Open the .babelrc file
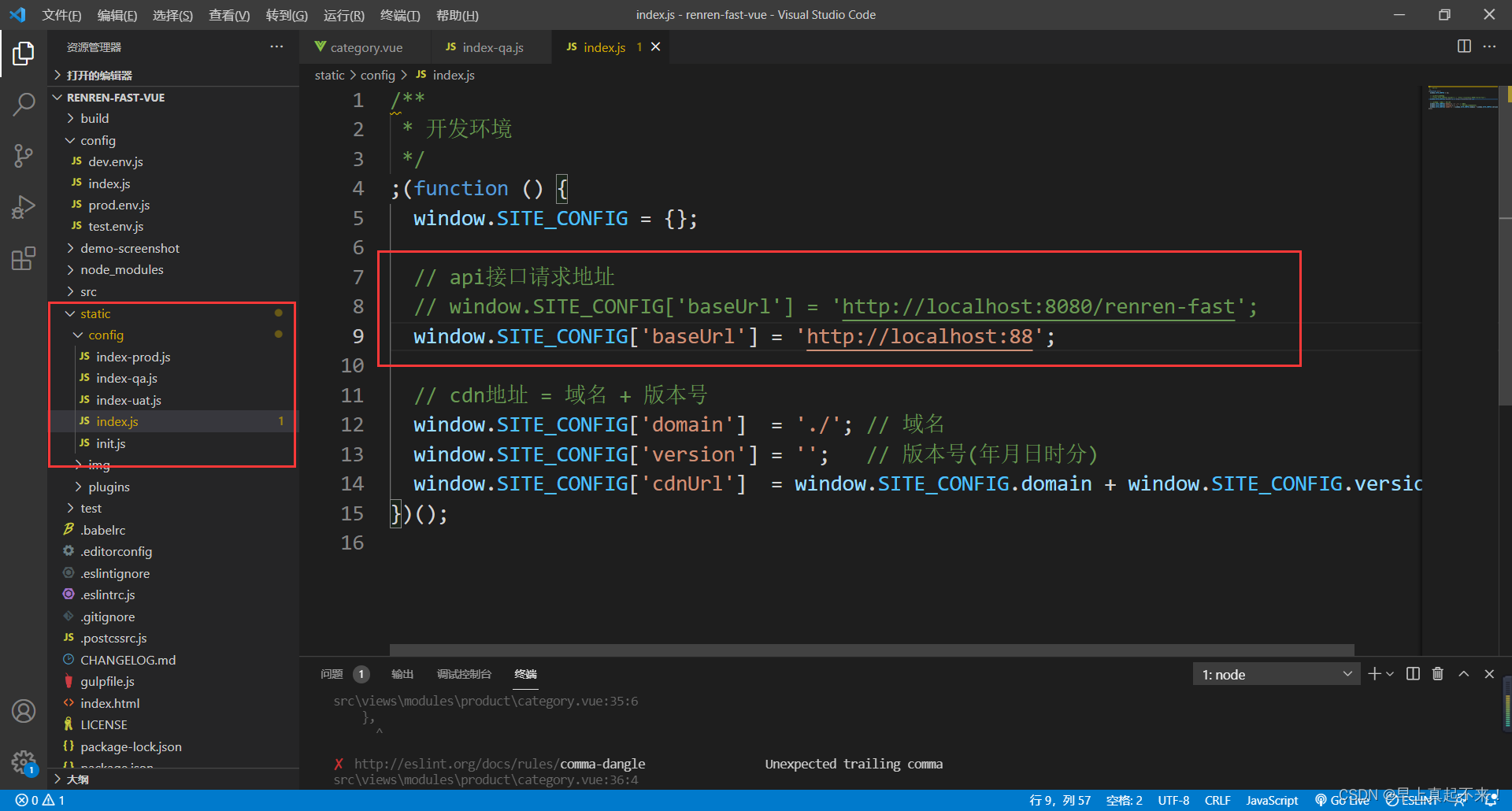 [x=102, y=530]
